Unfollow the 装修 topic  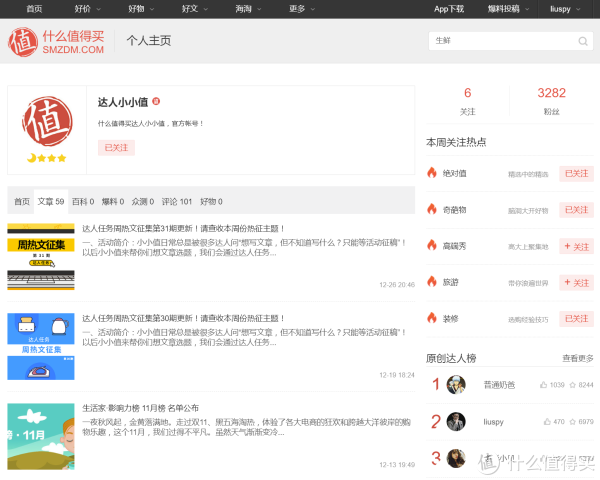576,318
